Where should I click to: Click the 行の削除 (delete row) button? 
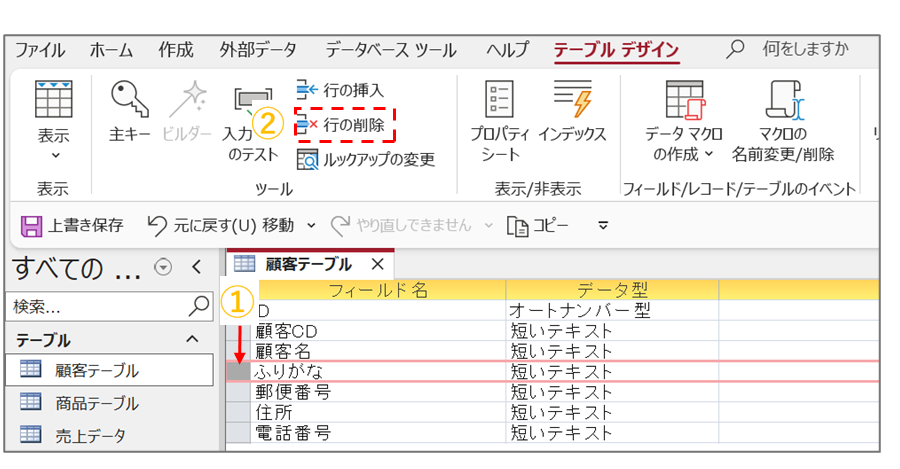[346, 124]
